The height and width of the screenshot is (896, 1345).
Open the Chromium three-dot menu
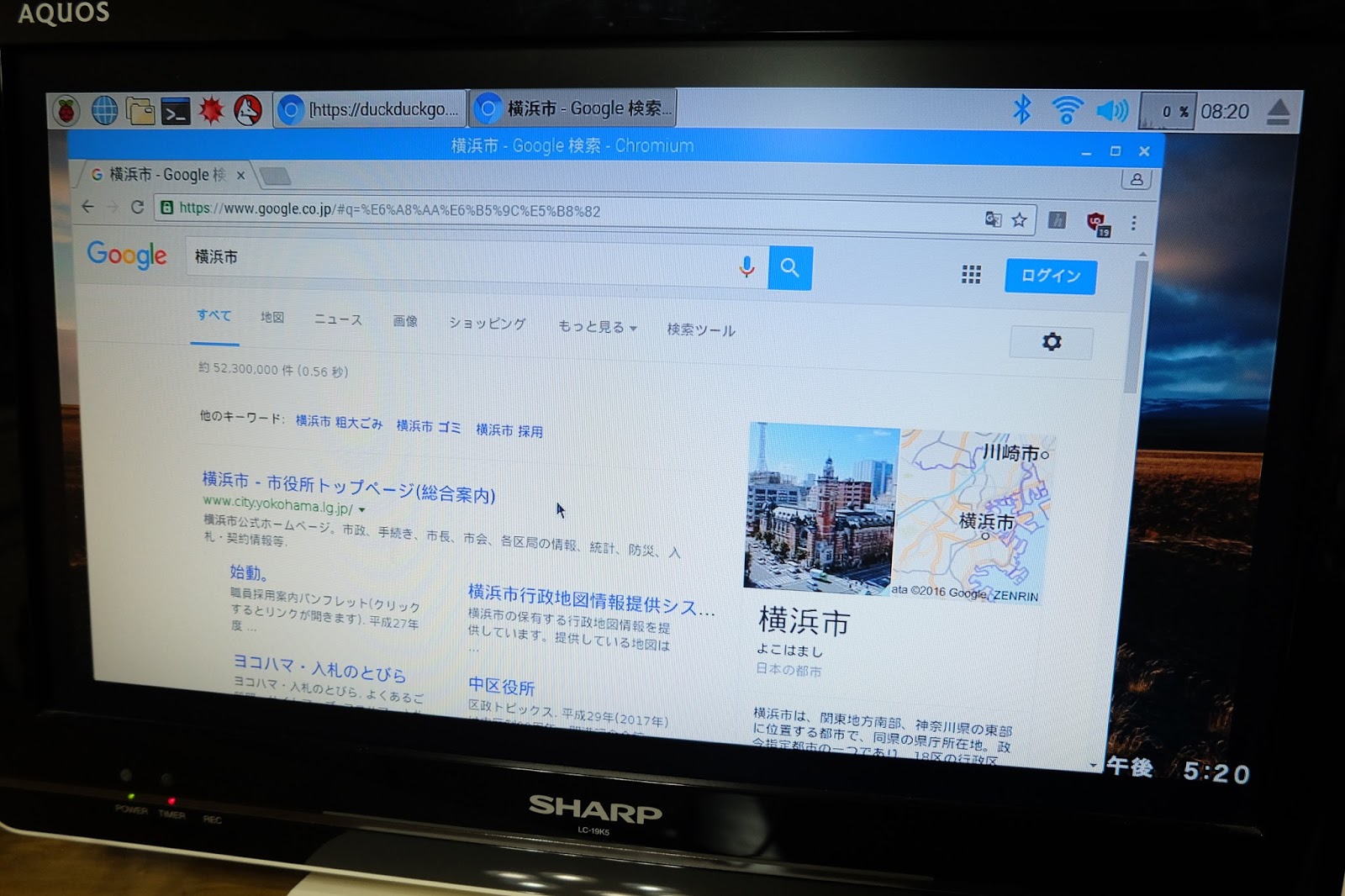tap(1133, 223)
